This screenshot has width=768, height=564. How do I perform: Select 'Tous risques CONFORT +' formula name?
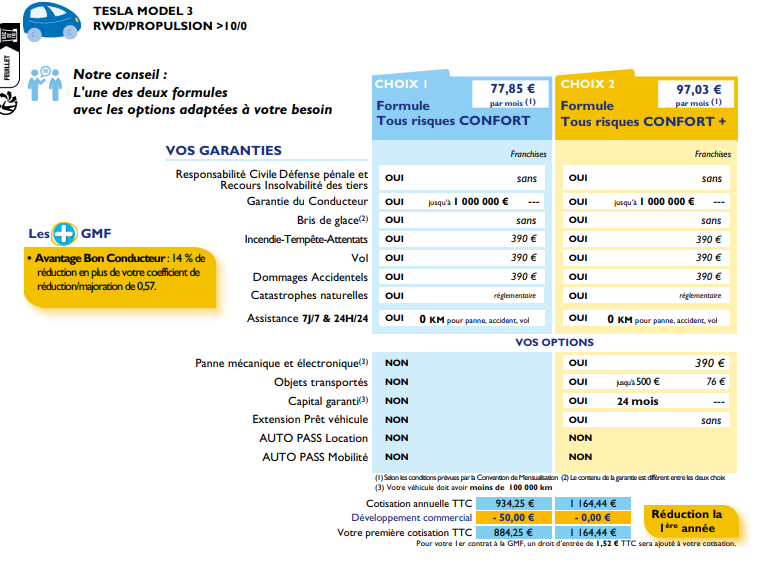643,122
